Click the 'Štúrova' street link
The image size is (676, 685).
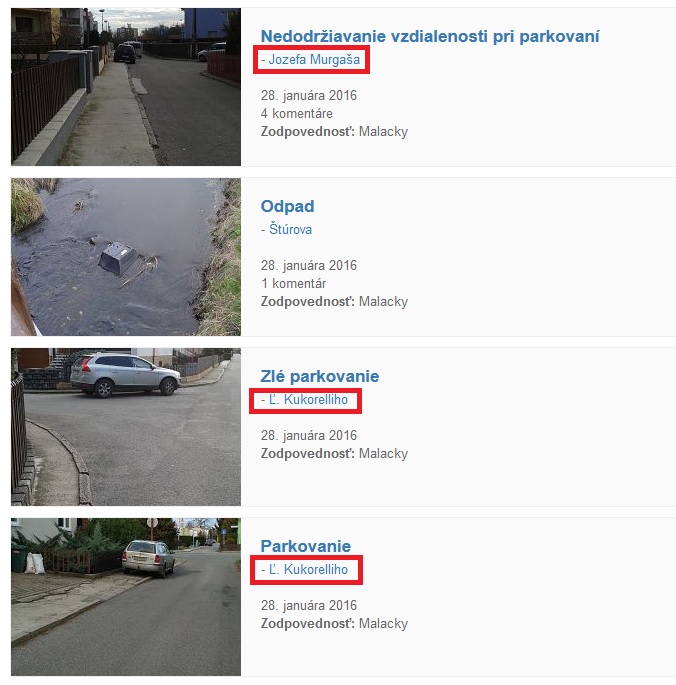pyautogui.click(x=286, y=229)
